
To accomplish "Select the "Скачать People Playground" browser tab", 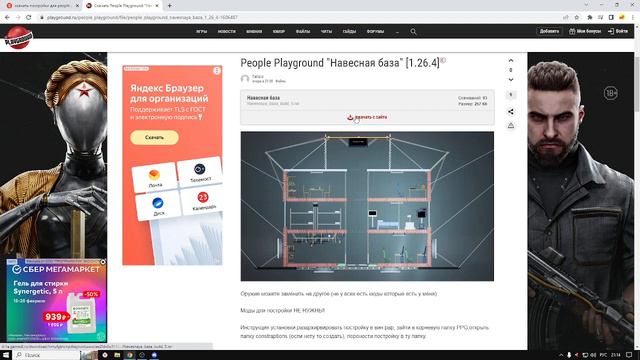I will click(x=122, y=6).
